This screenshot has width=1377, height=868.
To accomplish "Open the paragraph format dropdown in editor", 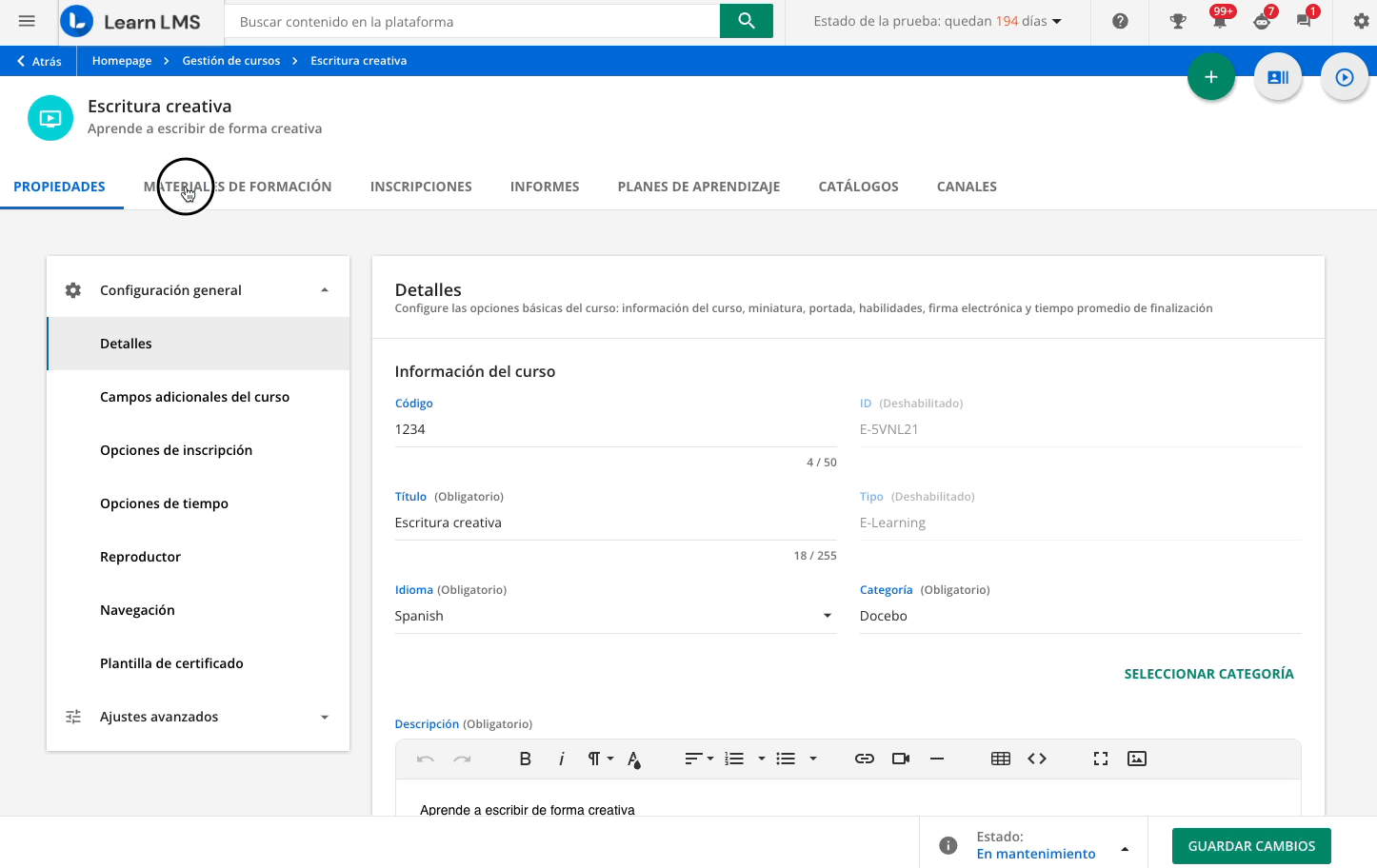I will click(600, 759).
